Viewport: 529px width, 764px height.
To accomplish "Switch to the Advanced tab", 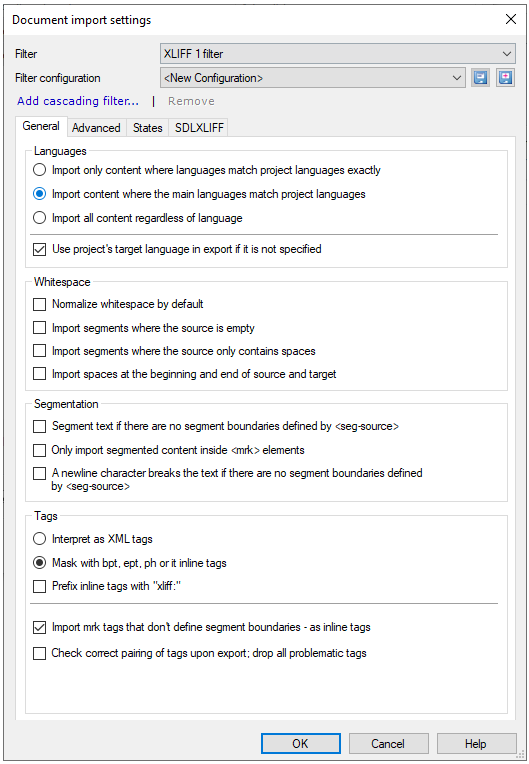I will point(96,128).
